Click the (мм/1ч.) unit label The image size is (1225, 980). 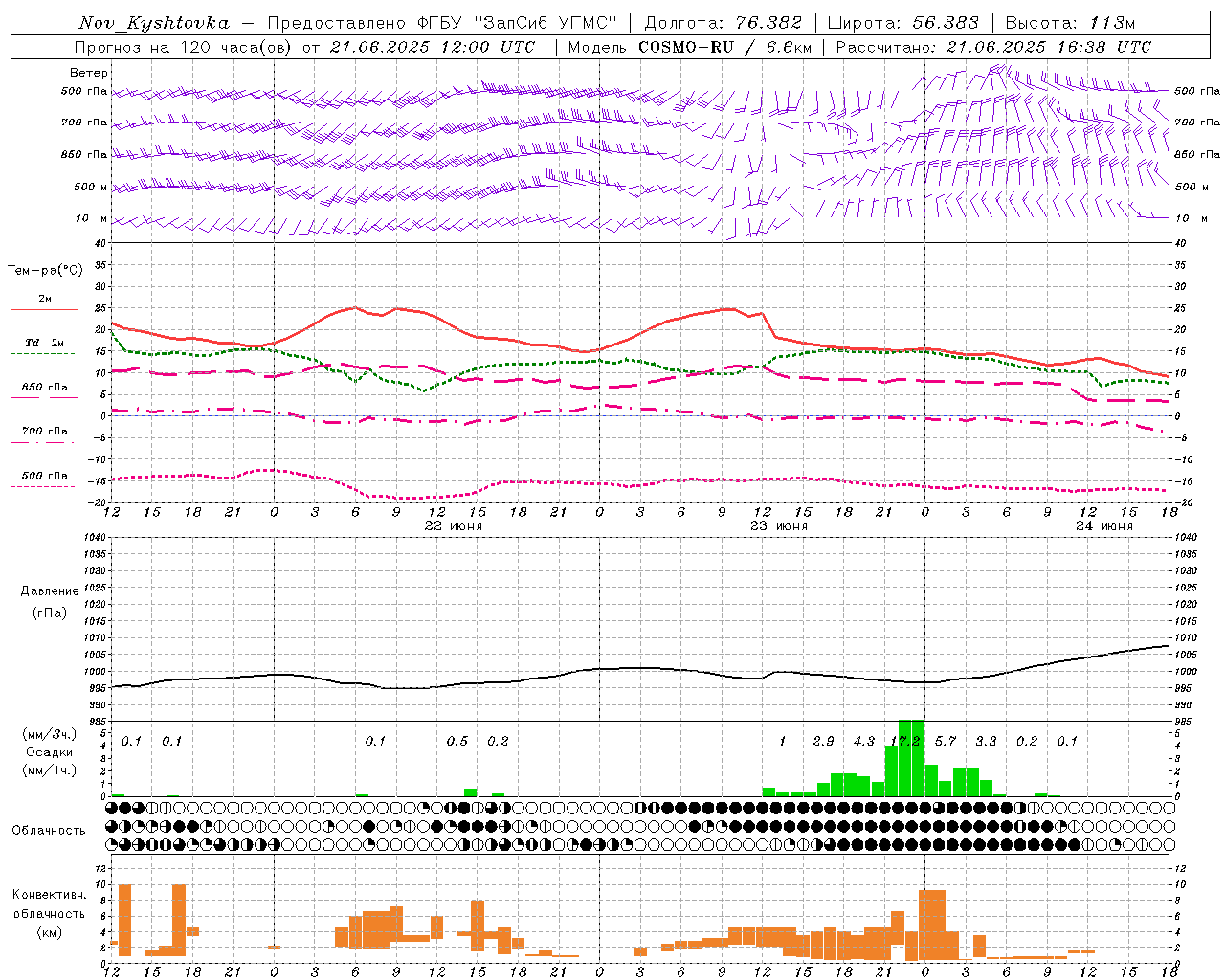click(50, 770)
